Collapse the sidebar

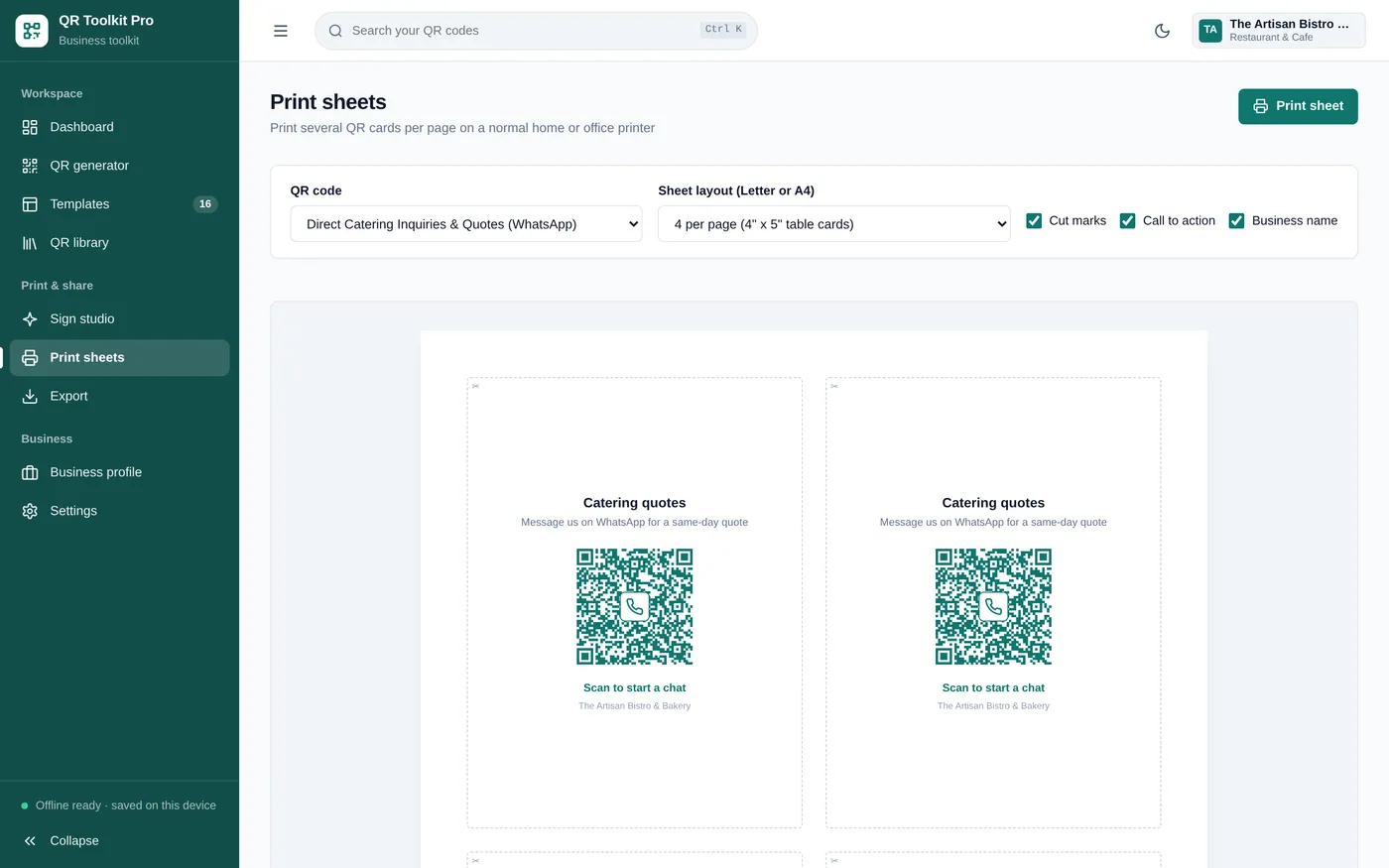pos(120,841)
